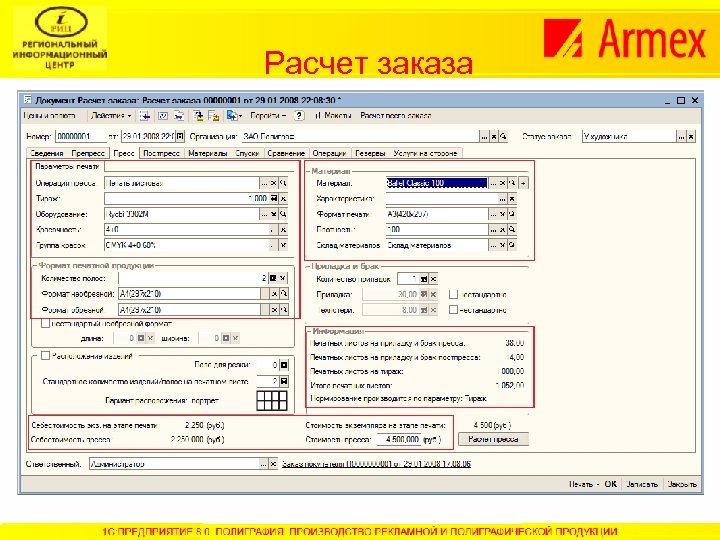Switch to the Препресс tab
Screen dimensions: 720x540
pos(88,153)
